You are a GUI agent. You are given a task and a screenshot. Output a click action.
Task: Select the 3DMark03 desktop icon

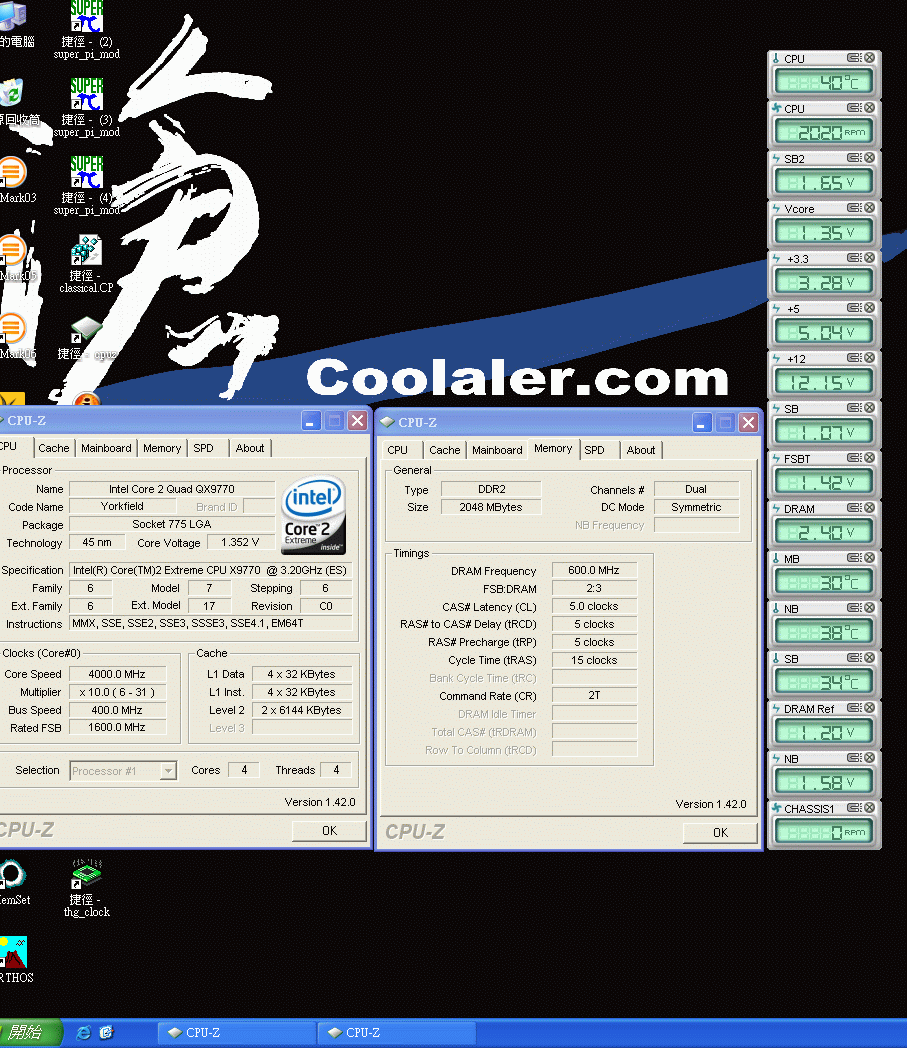click(x=15, y=179)
